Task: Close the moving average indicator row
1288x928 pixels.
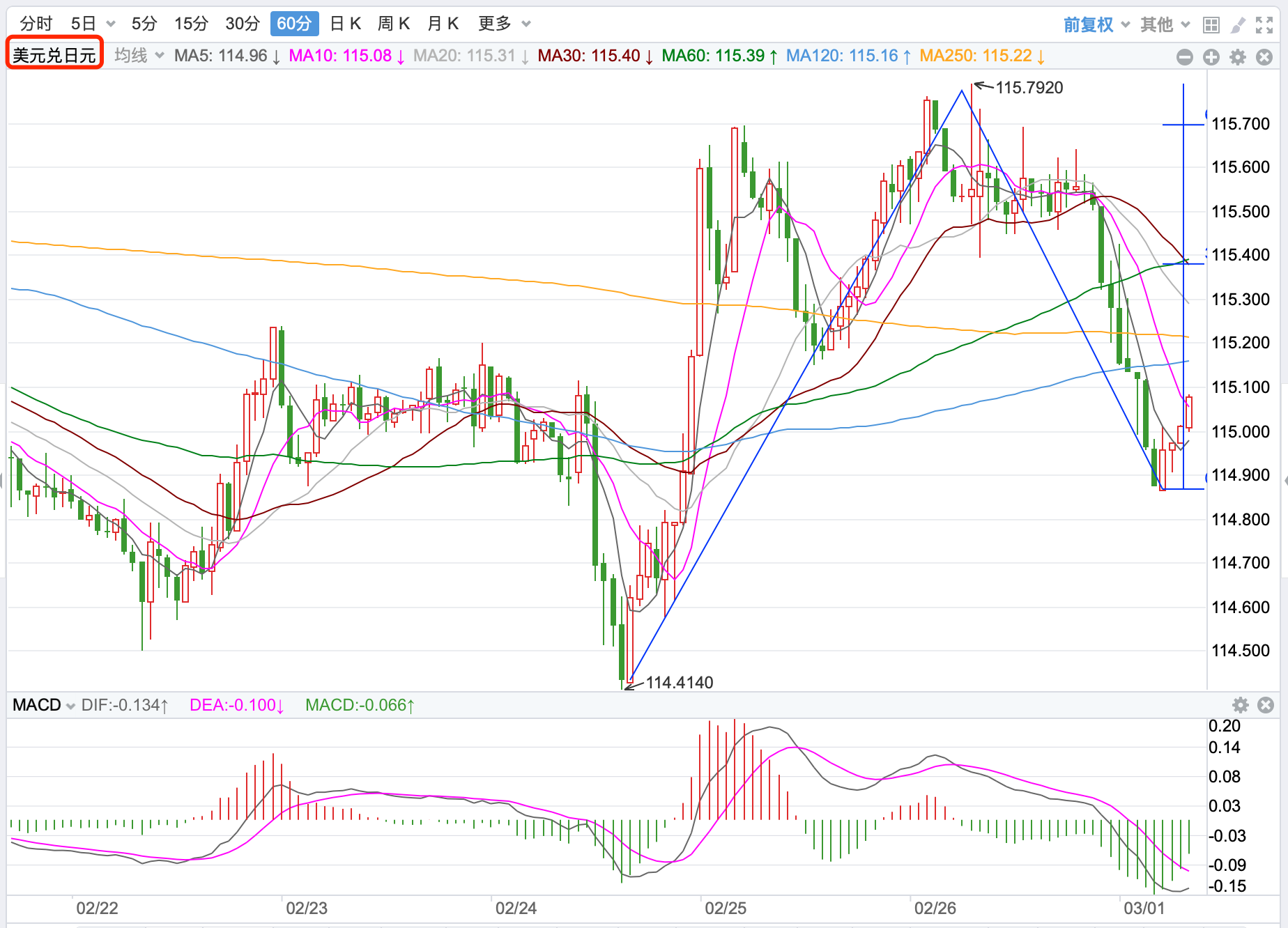Action: tap(1264, 57)
